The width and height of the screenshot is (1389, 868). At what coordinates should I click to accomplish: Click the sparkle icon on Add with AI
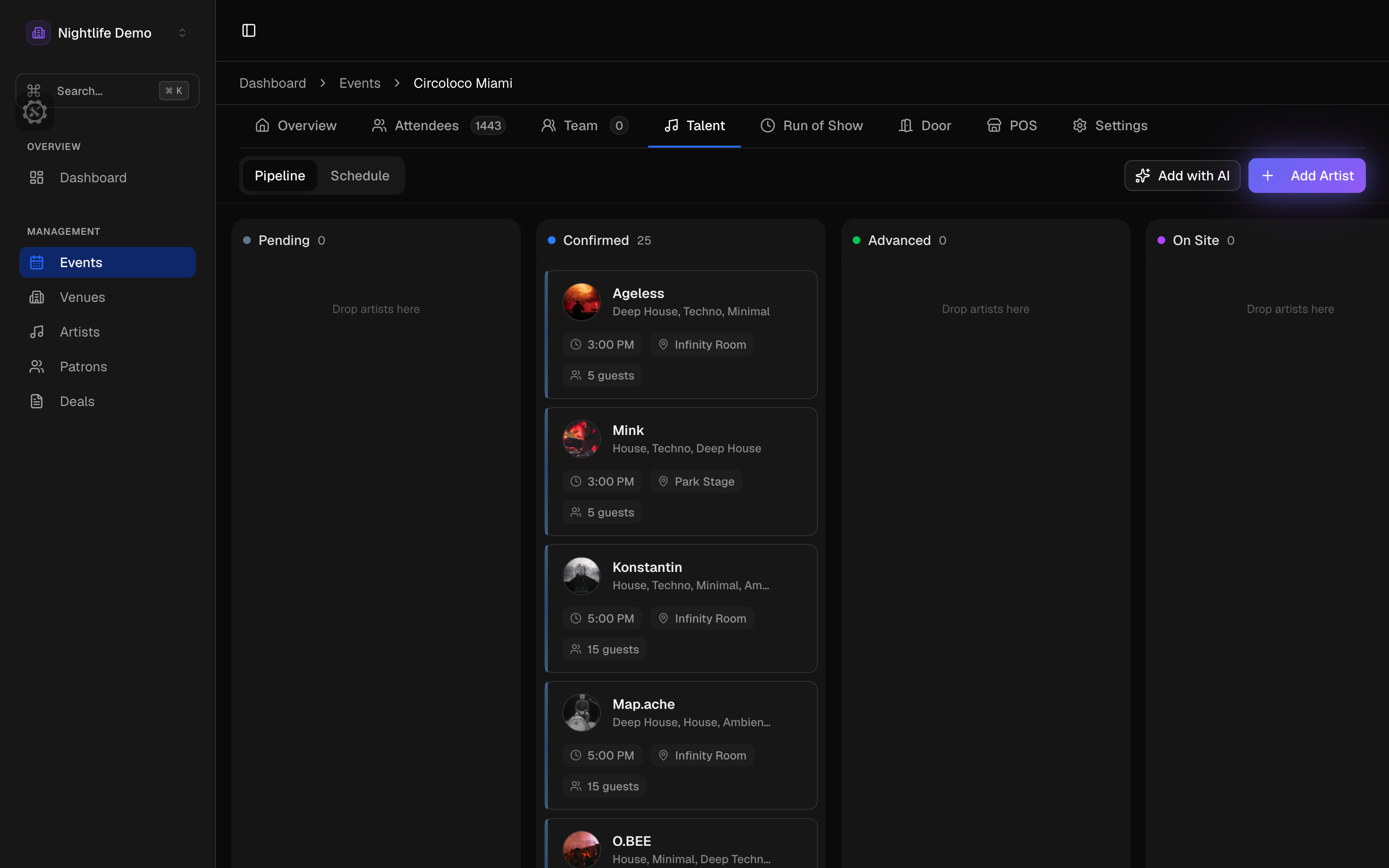[1143, 176]
